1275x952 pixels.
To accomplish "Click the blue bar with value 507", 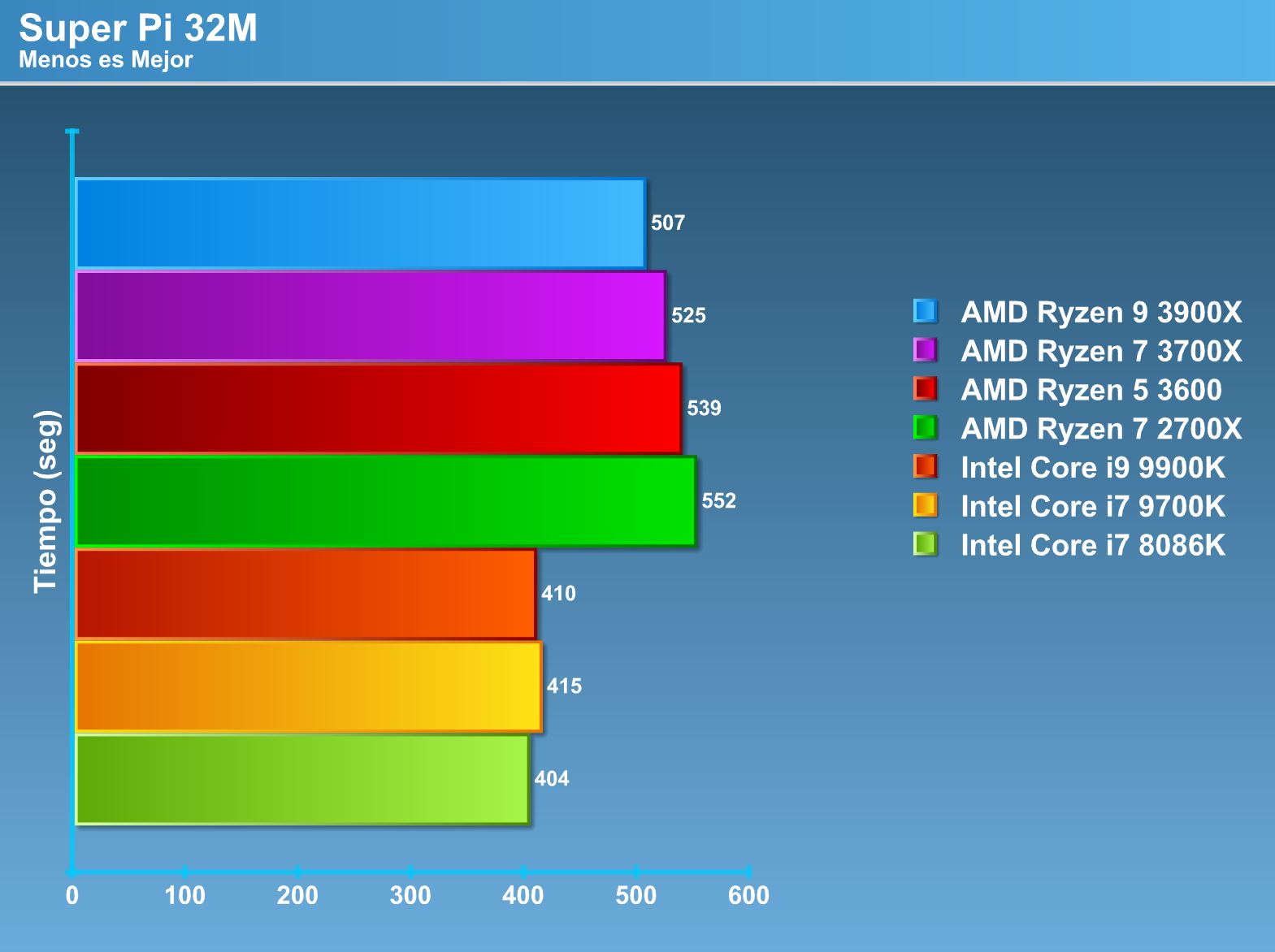I will (x=360, y=223).
